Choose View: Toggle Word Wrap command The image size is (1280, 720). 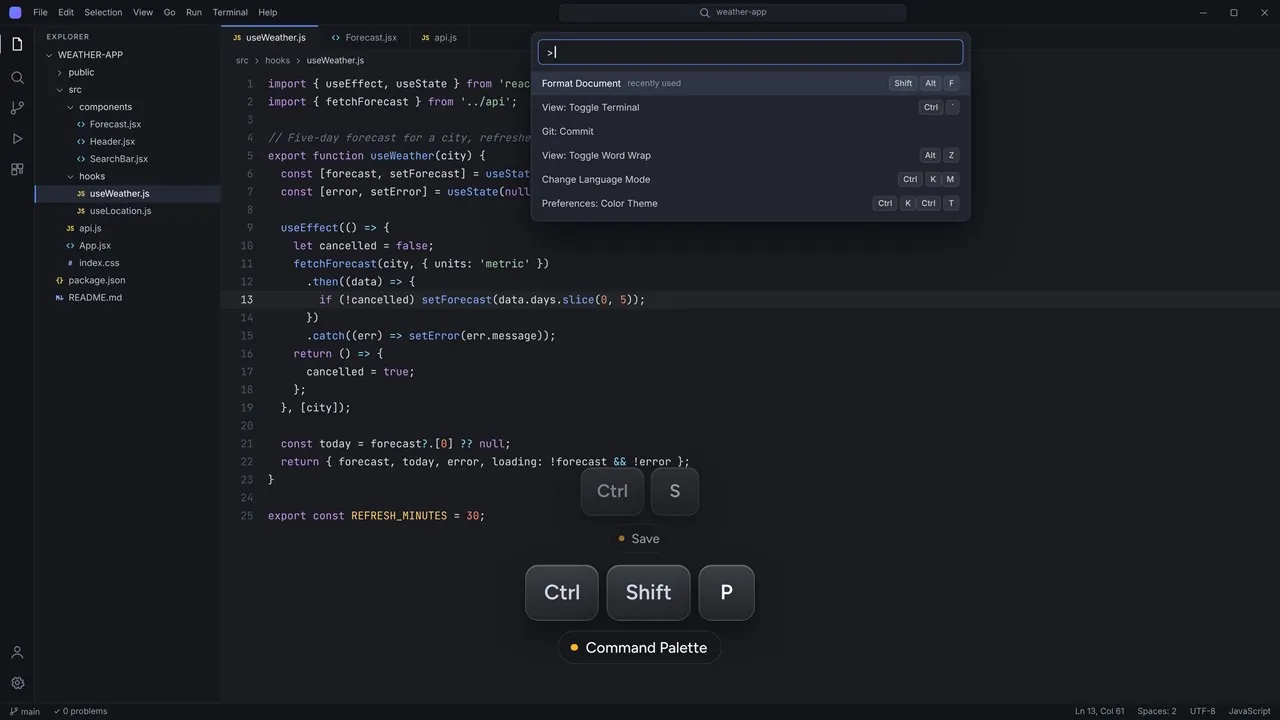[750, 155]
